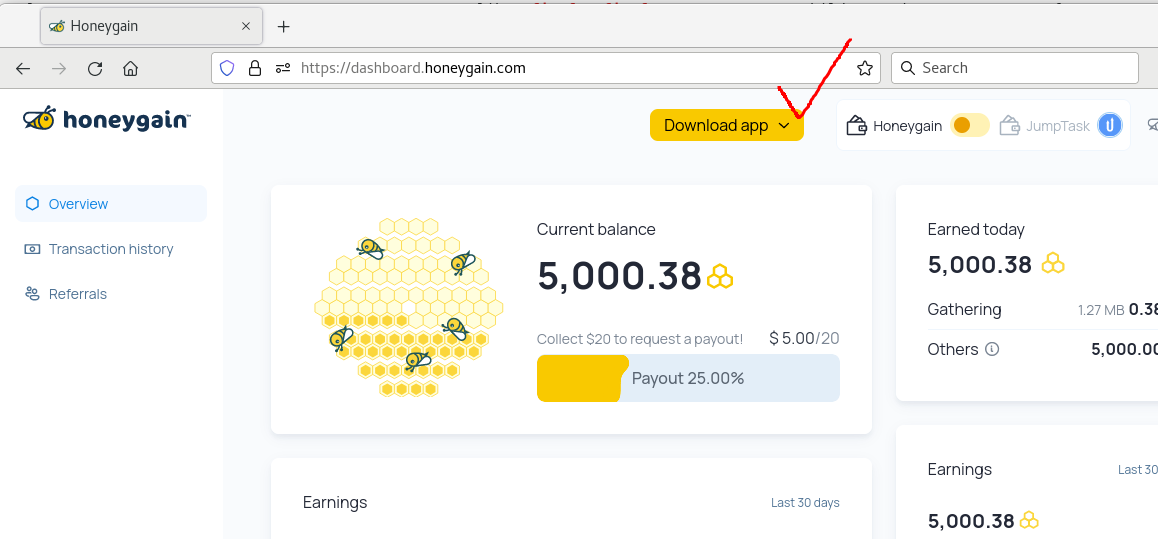Click honeycomb icon beside Earned today amount

click(x=1053, y=264)
